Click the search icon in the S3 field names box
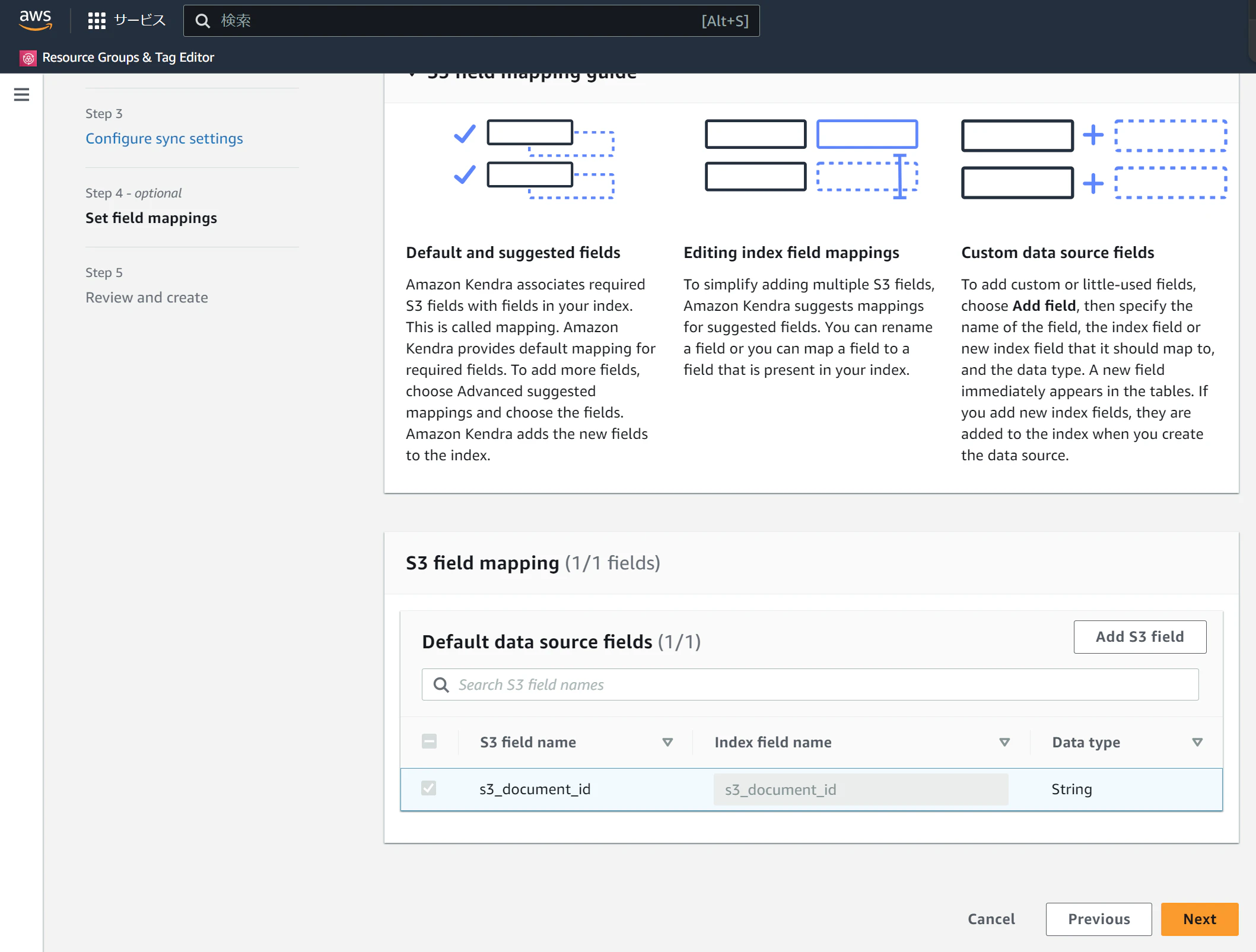Image resolution: width=1256 pixels, height=952 pixels. pos(441,685)
